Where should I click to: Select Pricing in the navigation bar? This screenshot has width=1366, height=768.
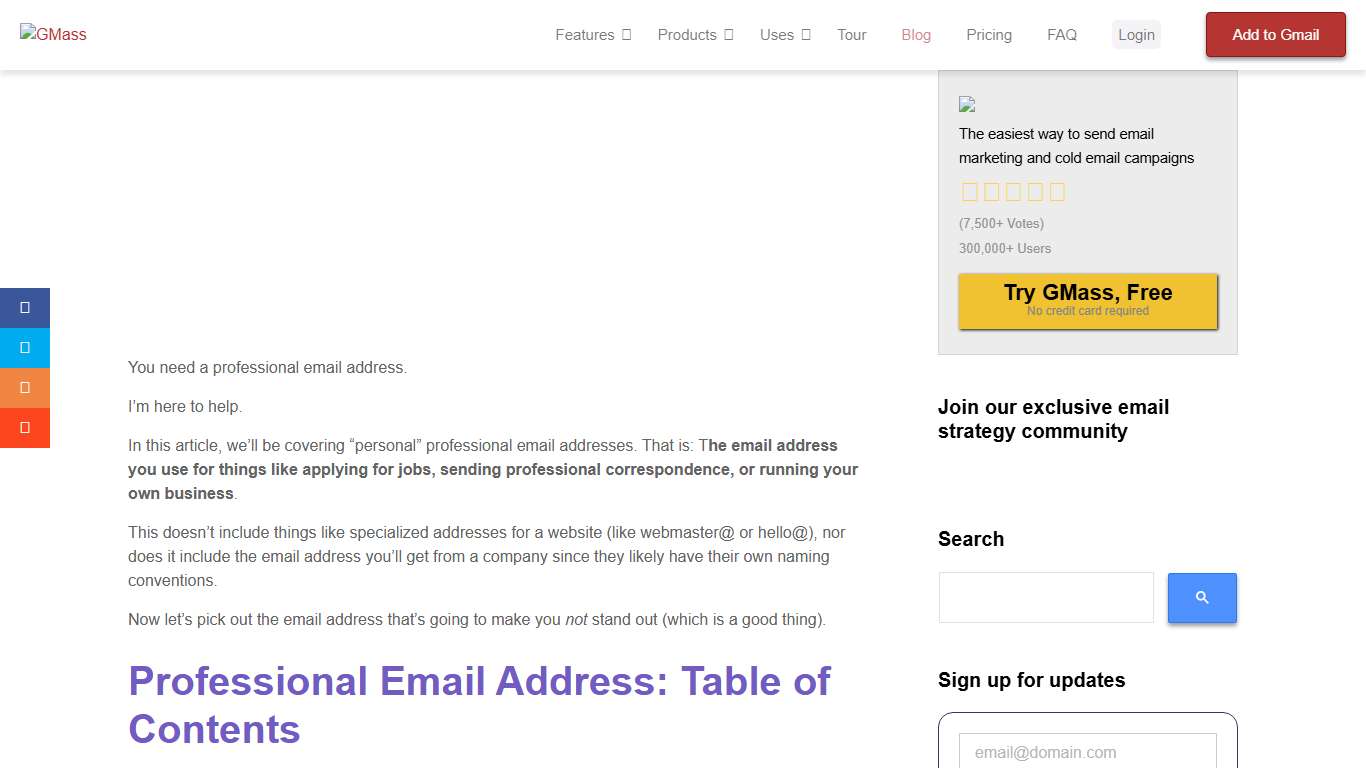989,34
